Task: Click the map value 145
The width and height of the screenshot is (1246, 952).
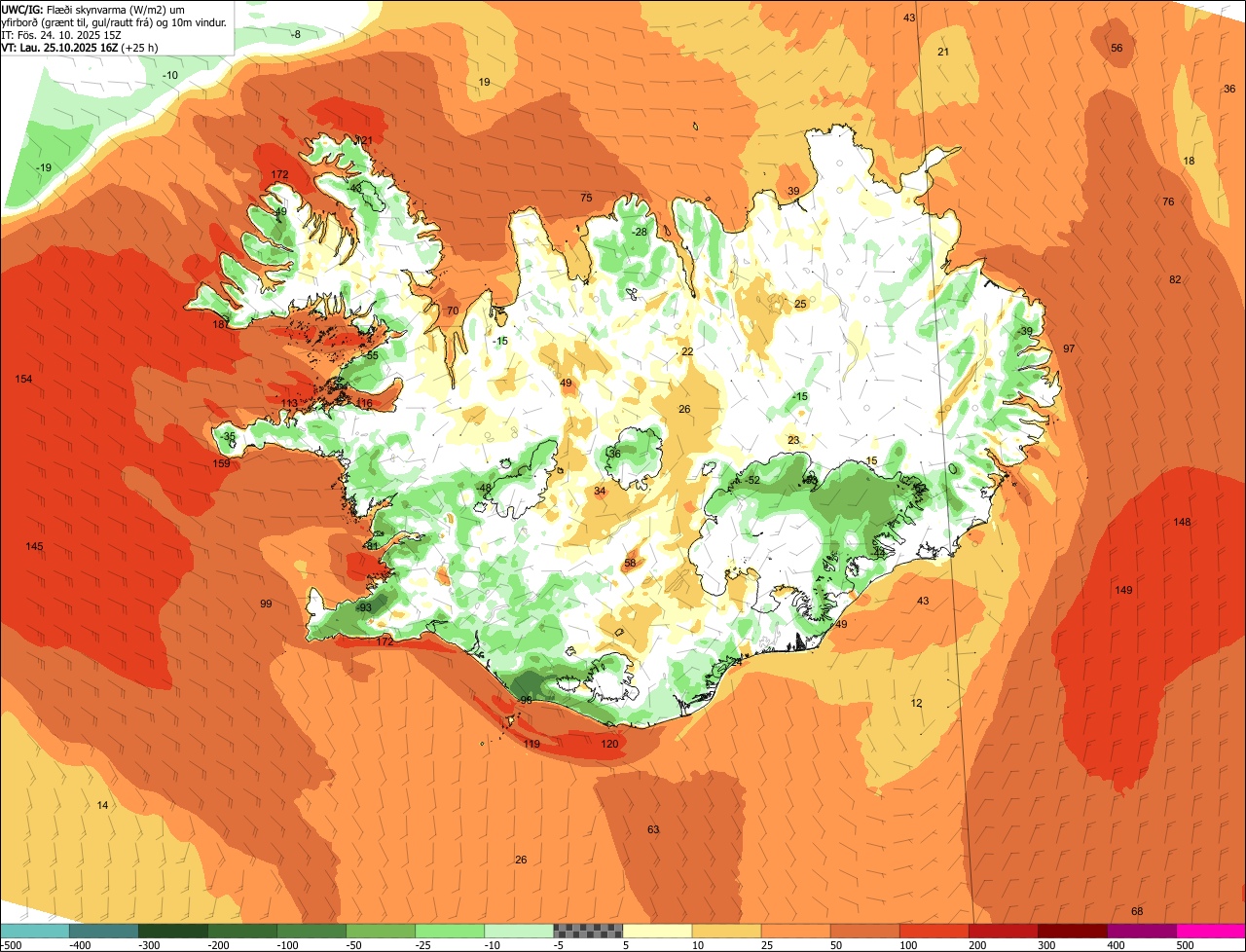Action: tap(34, 546)
